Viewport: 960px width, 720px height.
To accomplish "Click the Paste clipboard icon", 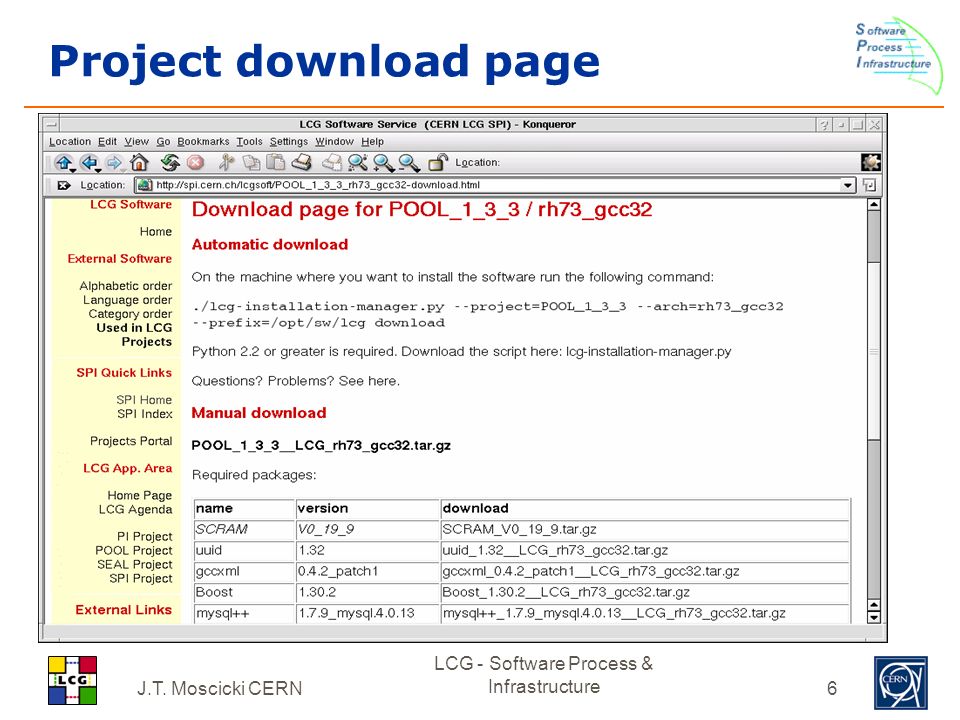I will tap(276, 162).
